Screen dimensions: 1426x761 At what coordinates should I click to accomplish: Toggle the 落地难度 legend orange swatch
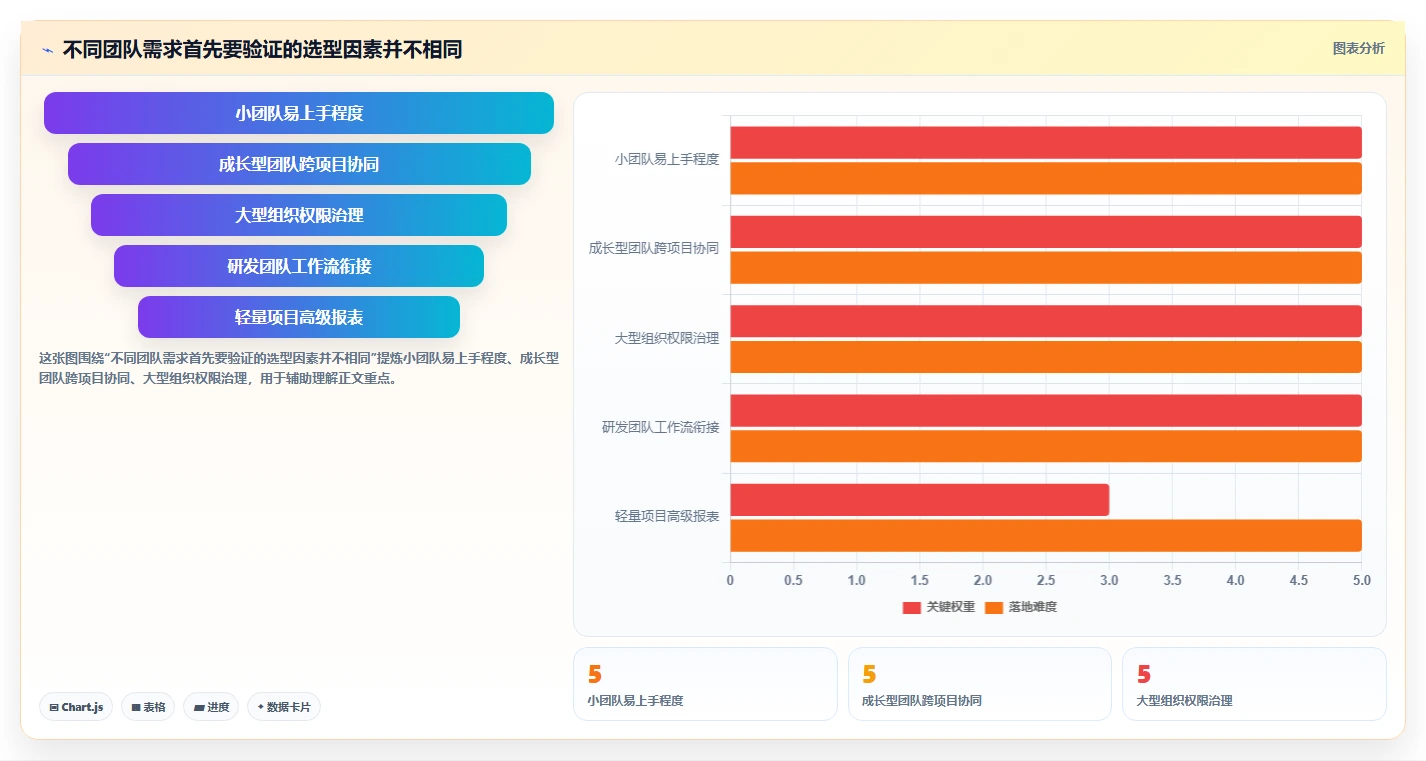coord(993,607)
